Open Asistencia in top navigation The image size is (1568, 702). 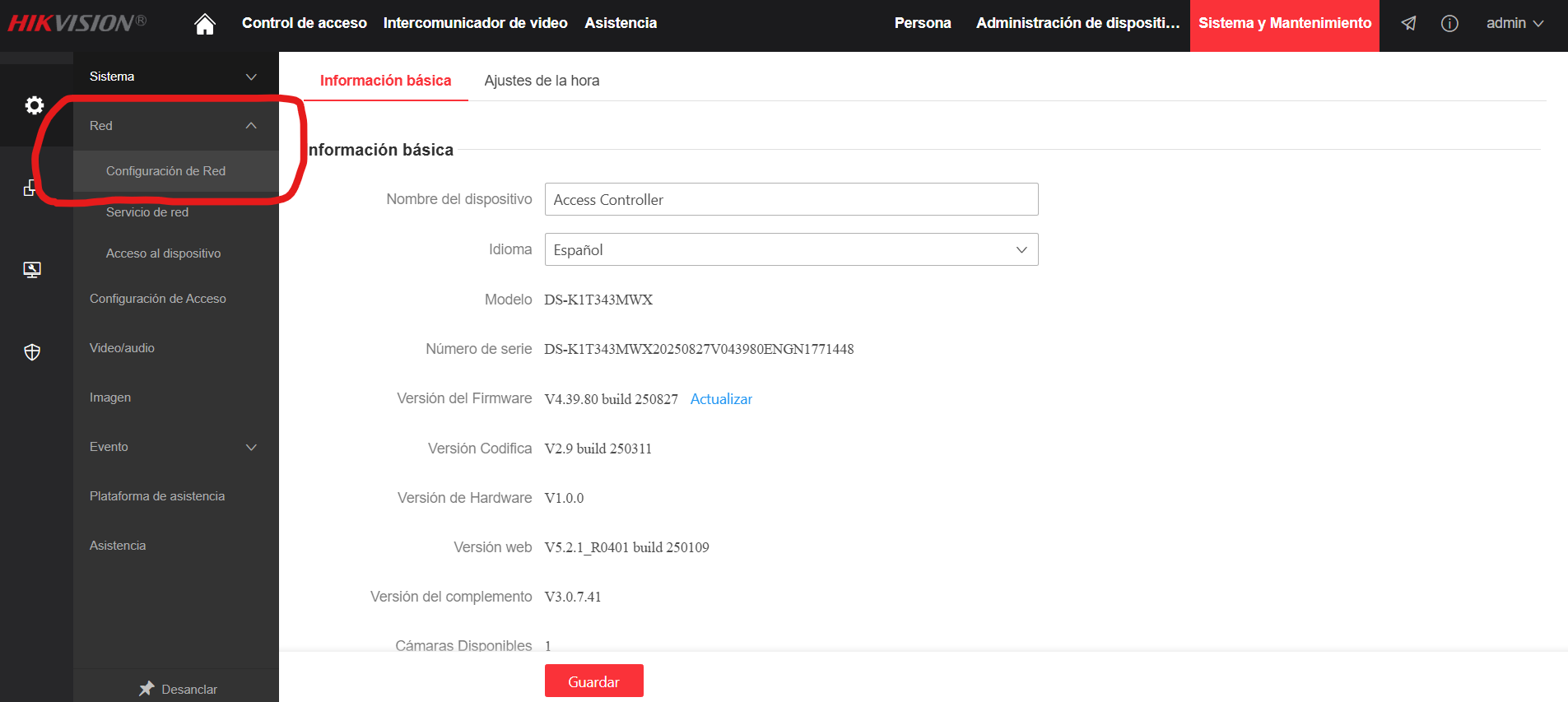pos(621,23)
